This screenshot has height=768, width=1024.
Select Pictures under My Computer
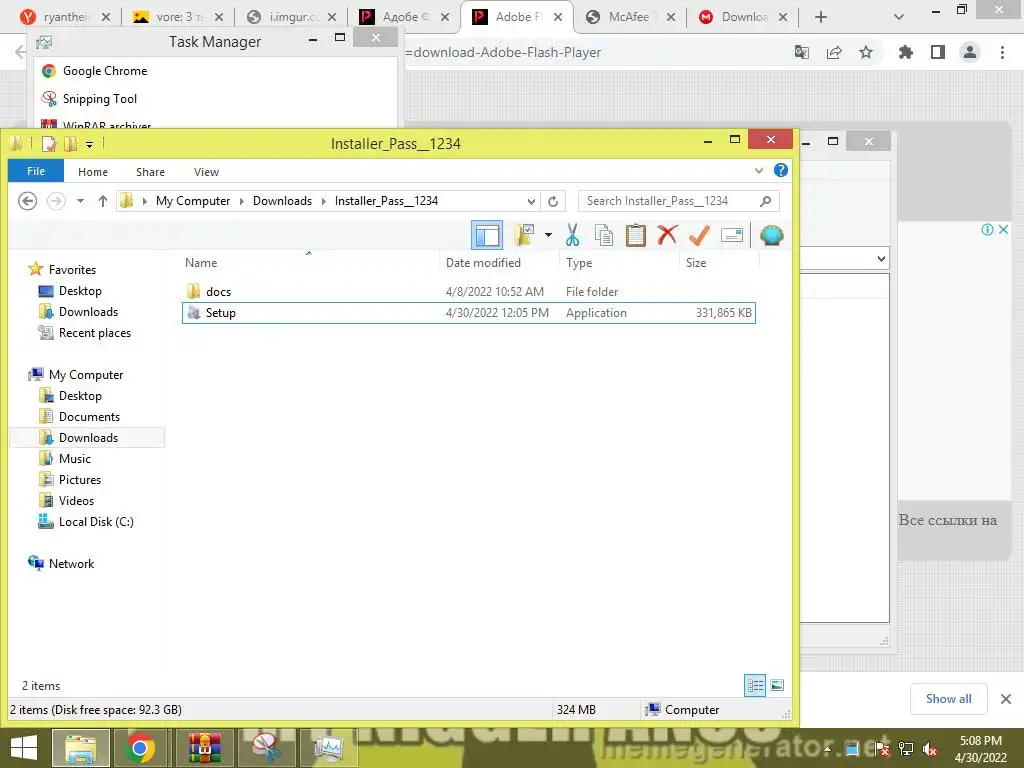80,479
